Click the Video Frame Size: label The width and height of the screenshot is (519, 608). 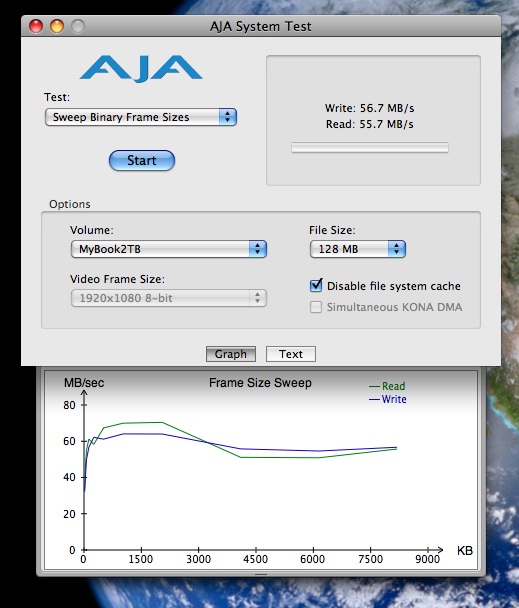(x=117, y=279)
